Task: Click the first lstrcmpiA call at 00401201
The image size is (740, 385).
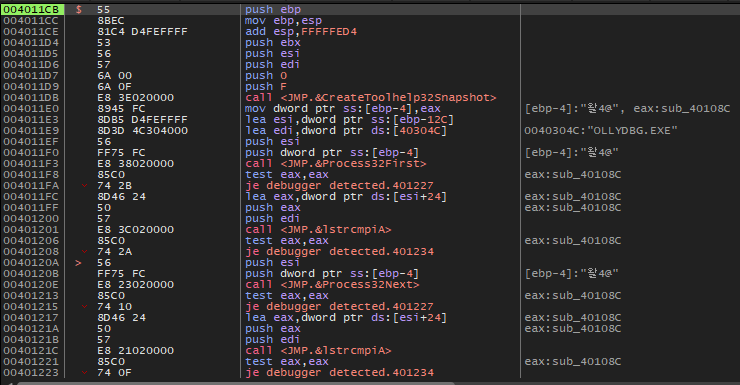Action: (x=318, y=230)
